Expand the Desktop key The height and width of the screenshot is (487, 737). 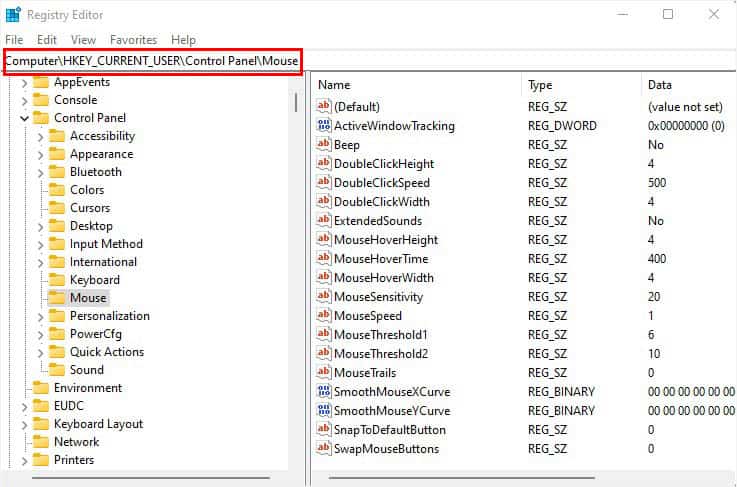tap(40, 227)
